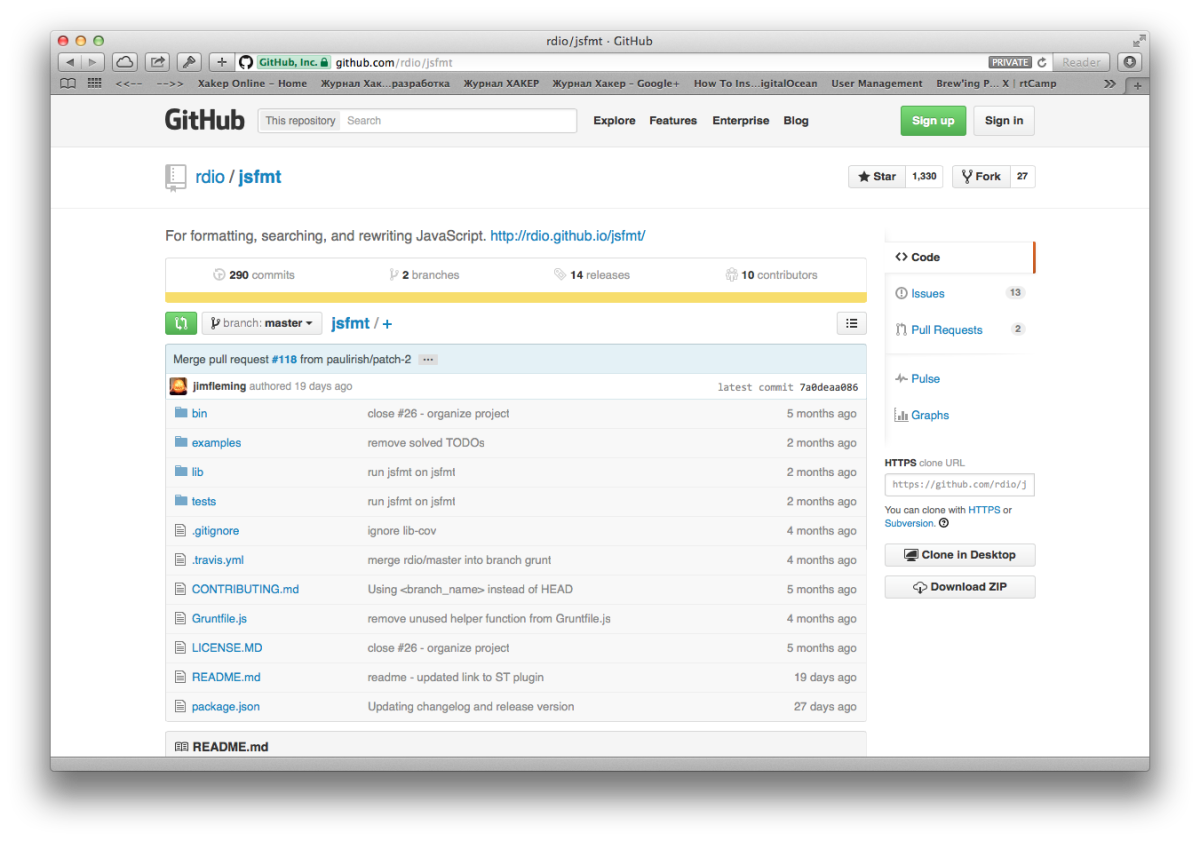Open iCloud tabs cloud icon

coord(124,62)
